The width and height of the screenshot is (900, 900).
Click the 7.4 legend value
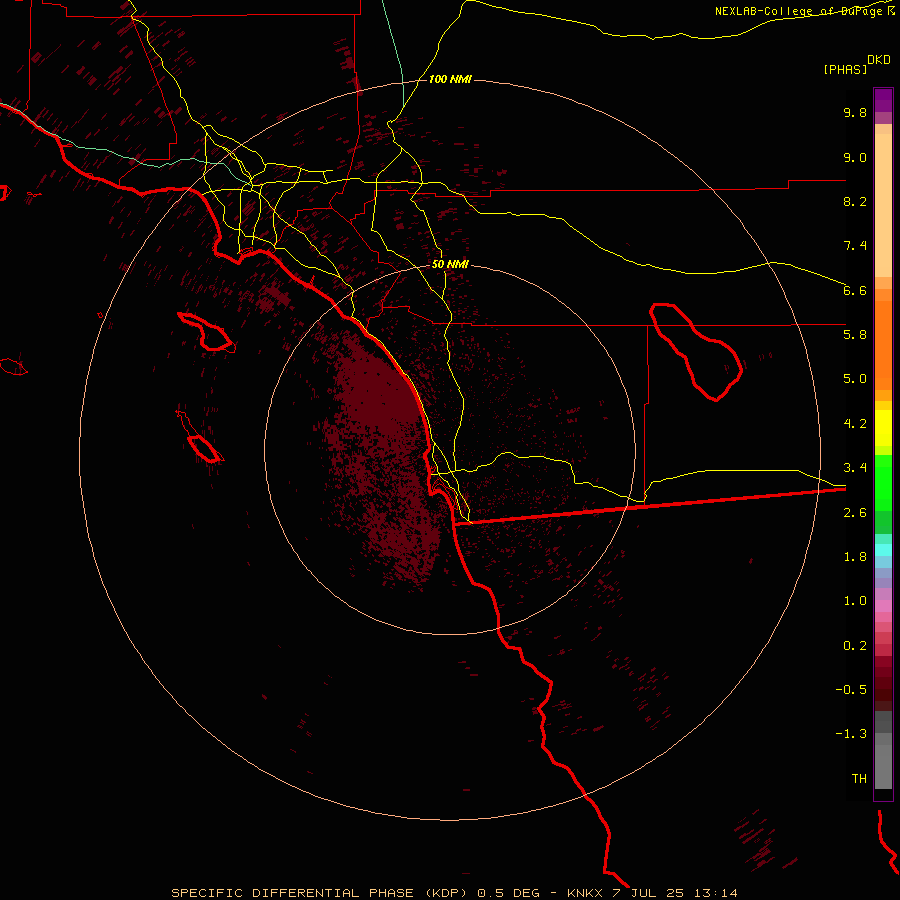[x=855, y=246]
